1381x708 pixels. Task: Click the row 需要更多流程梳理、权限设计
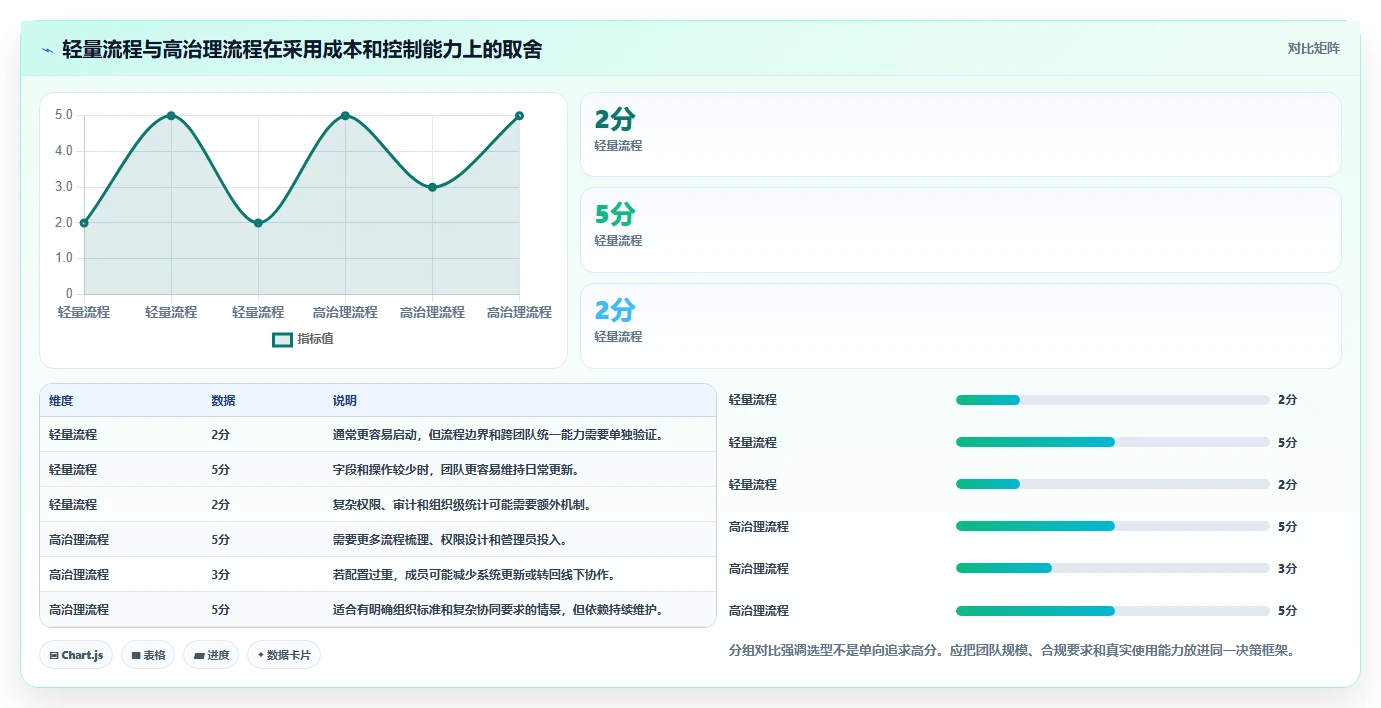coord(378,539)
